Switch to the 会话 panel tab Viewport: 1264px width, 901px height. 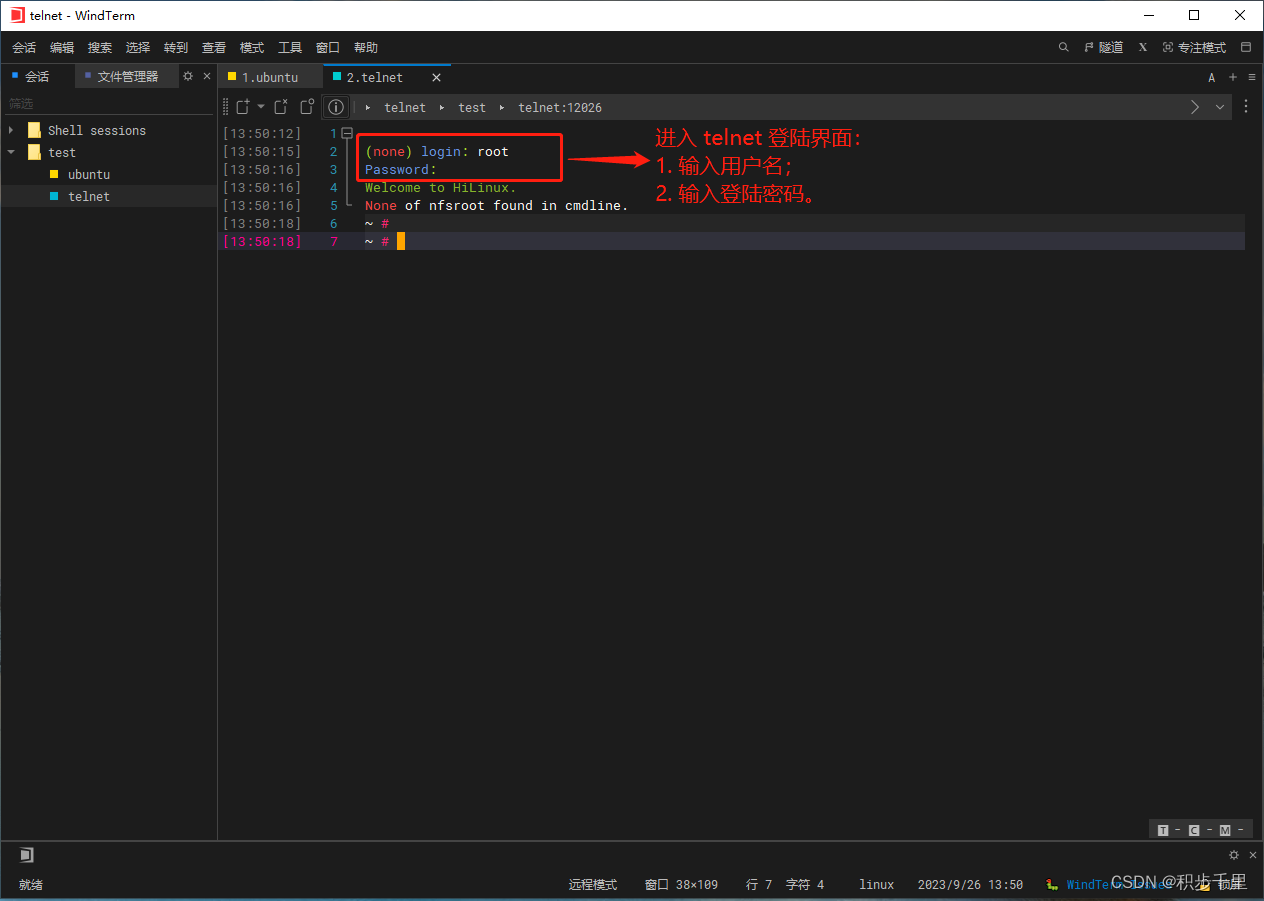click(37, 76)
